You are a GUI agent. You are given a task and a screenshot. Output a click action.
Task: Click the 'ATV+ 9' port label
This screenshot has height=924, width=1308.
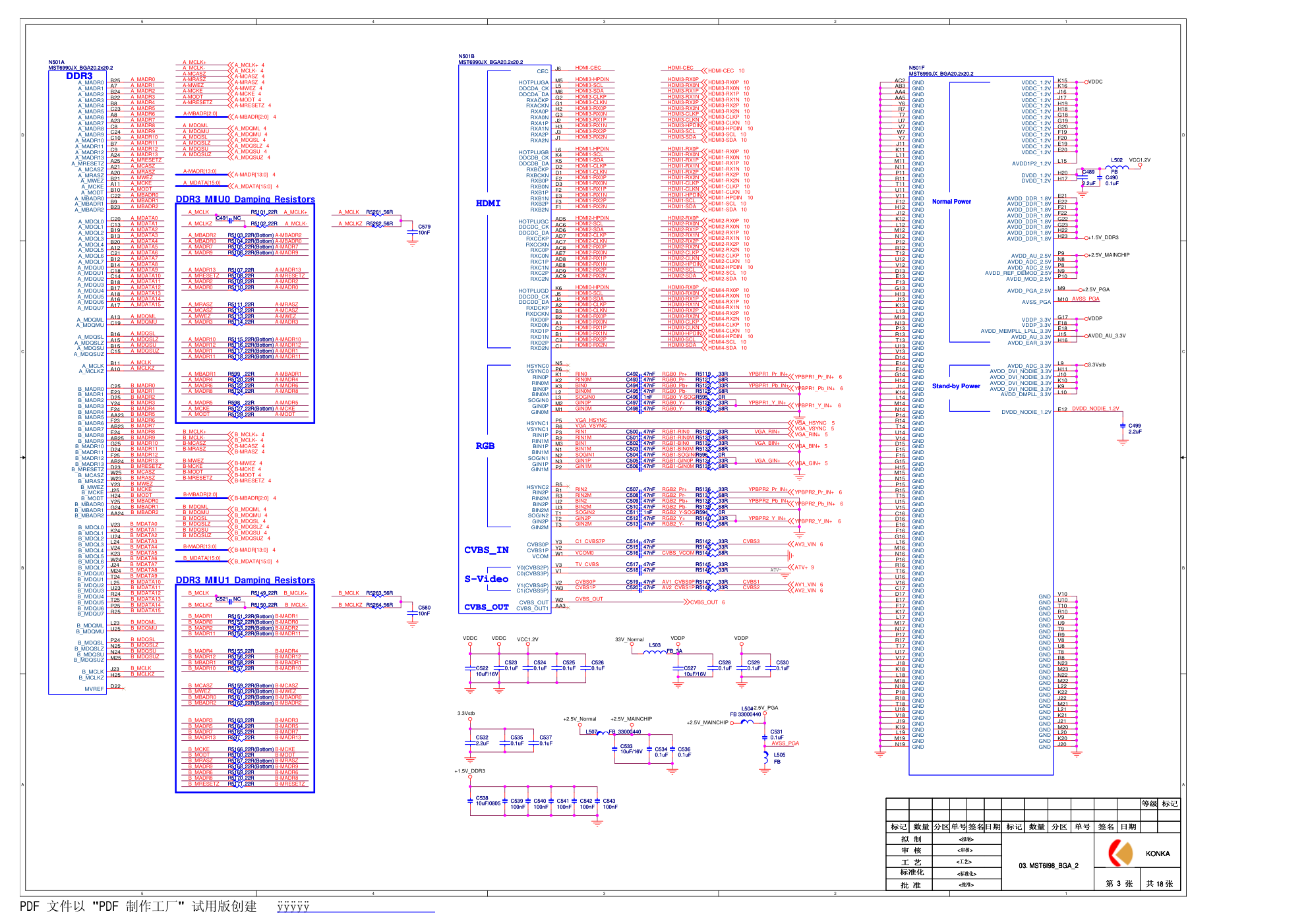point(804,567)
